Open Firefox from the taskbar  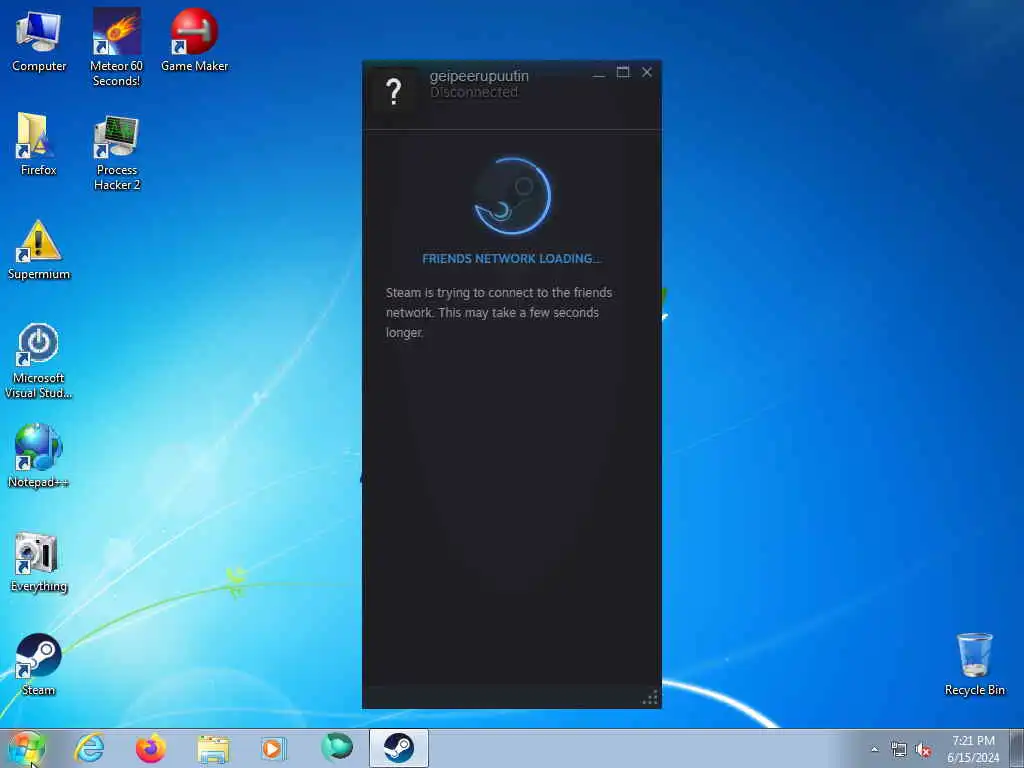[x=150, y=748]
